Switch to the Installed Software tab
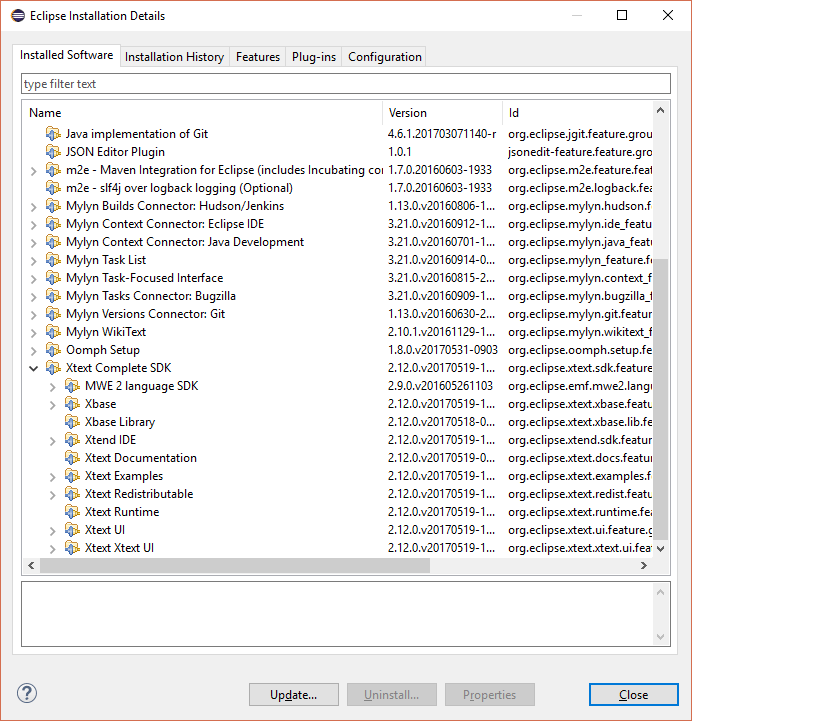 (66, 55)
